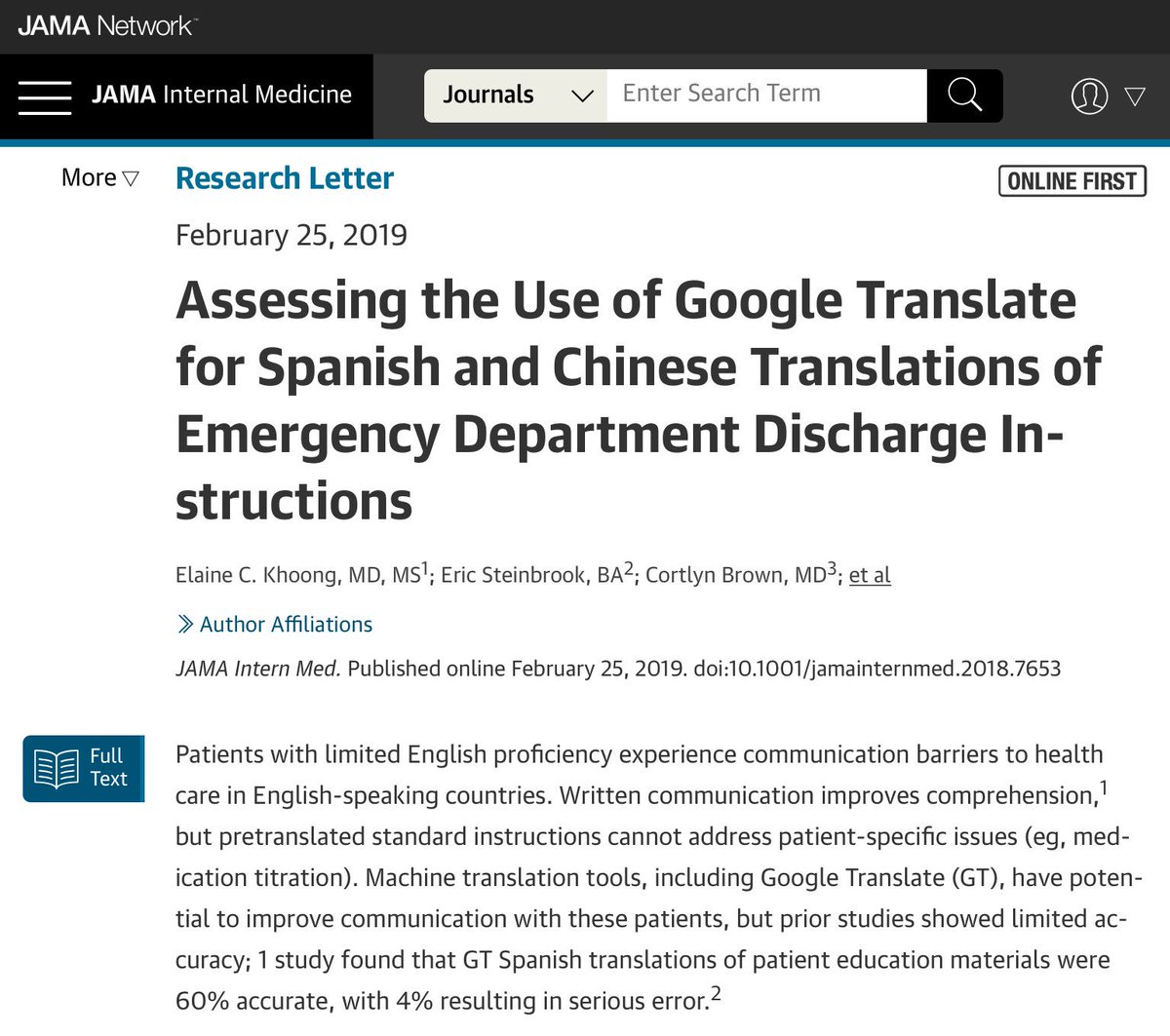Viewport: 1170px width, 1036px height.
Task: Click the doi citation text
Action: [x=877, y=669]
